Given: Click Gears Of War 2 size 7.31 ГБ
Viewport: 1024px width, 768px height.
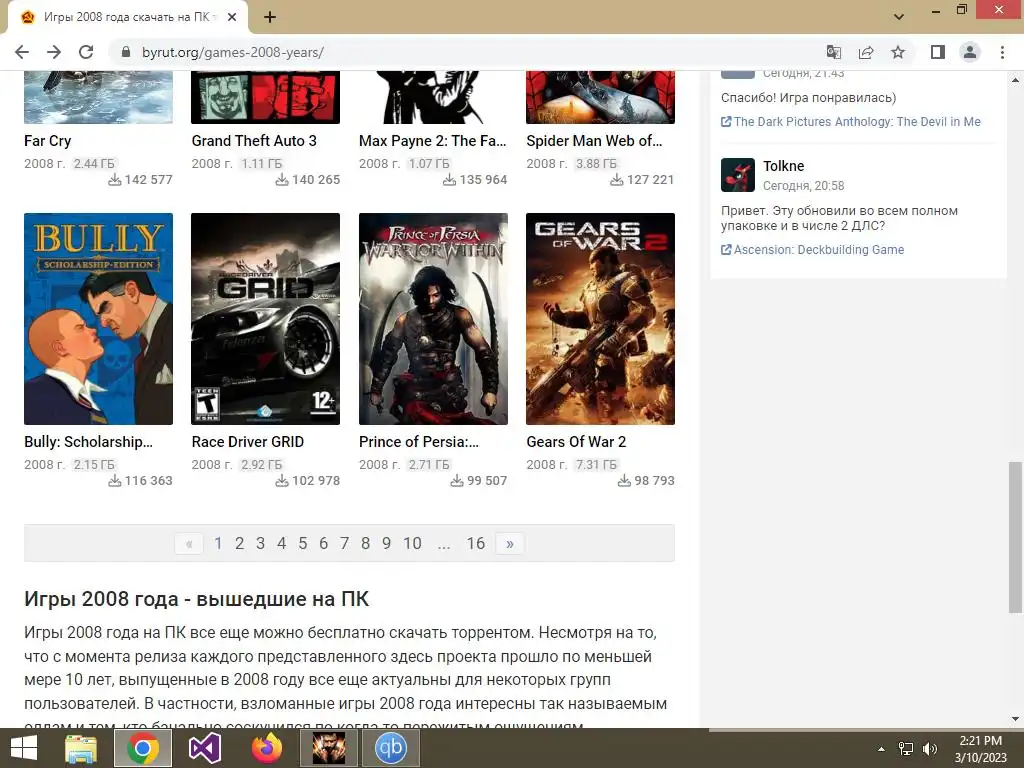Looking at the screenshot, I should (x=596, y=464).
